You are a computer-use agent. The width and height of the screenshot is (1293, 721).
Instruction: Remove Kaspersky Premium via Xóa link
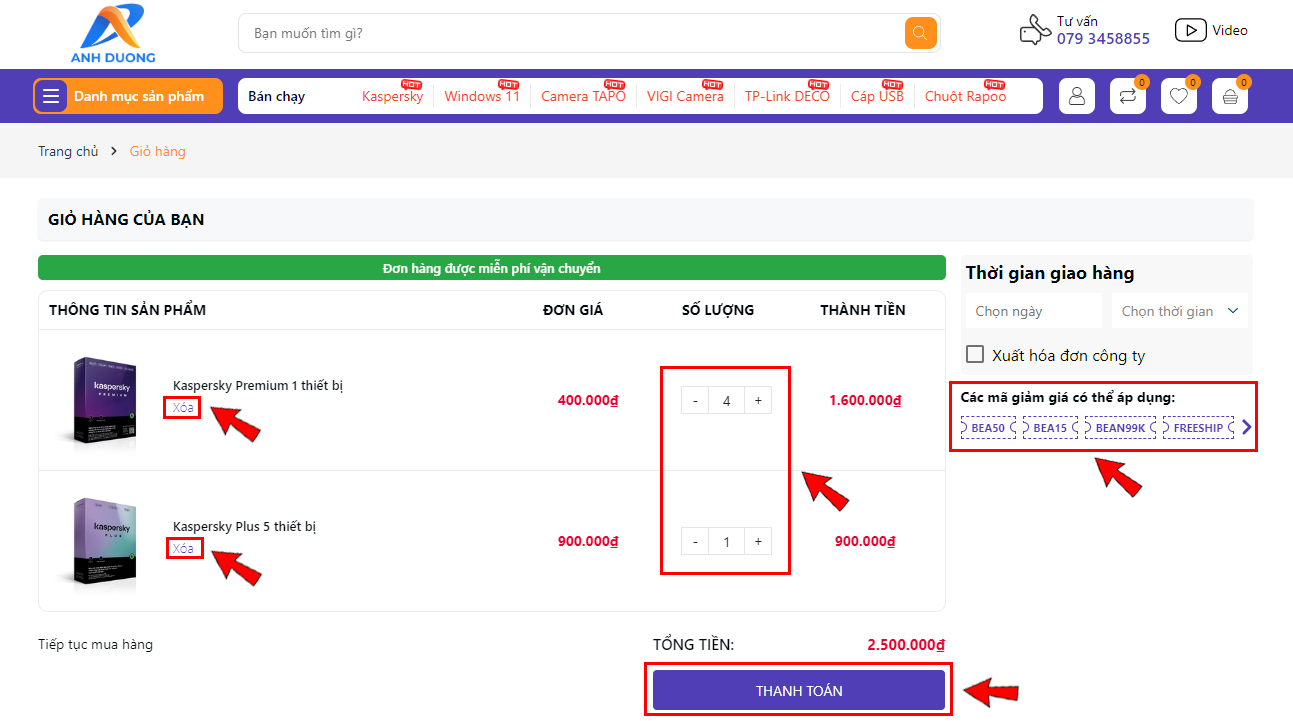point(183,407)
